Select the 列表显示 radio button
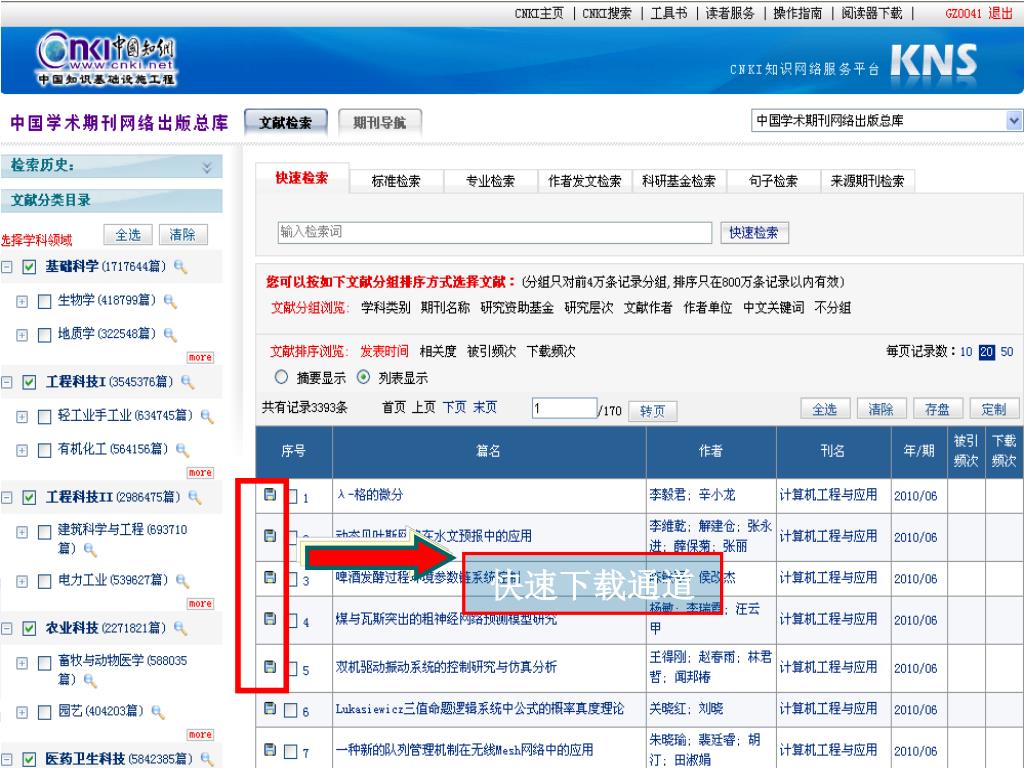Viewport: 1024px width, 768px height. click(363, 377)
